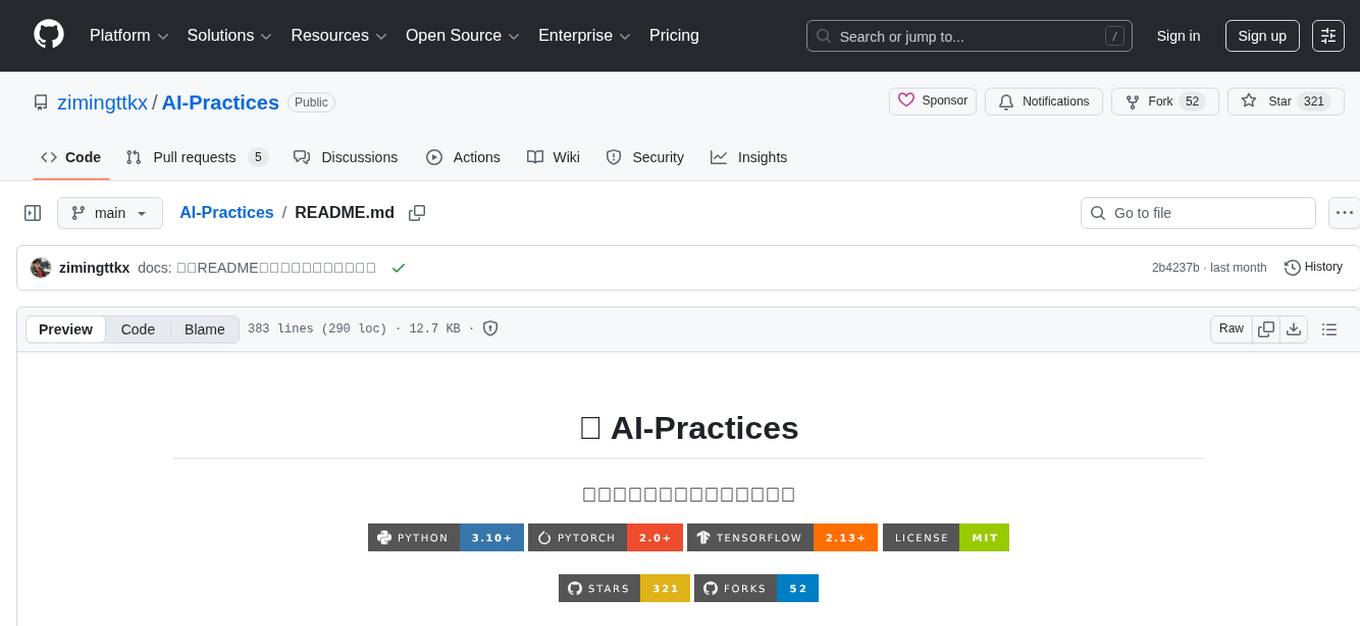Copy the README.md file path
The height and width of the screenshot is (626, 1360).
coord(417,212)
